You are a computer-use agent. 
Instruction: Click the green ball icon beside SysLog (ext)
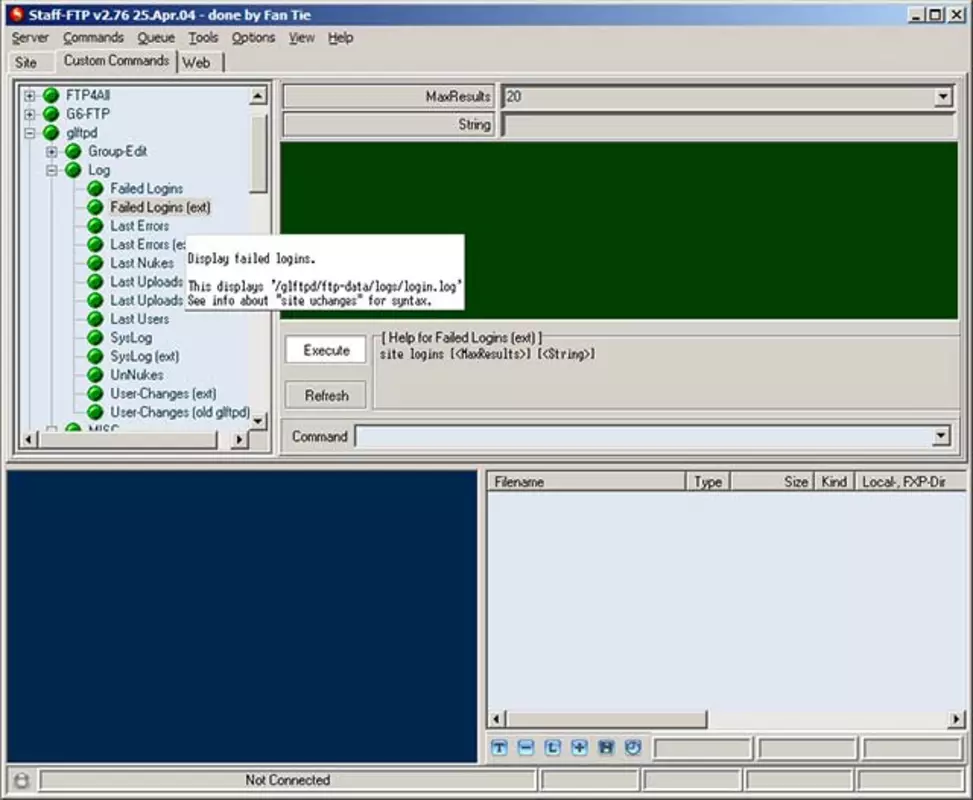(x=95, y=356)
